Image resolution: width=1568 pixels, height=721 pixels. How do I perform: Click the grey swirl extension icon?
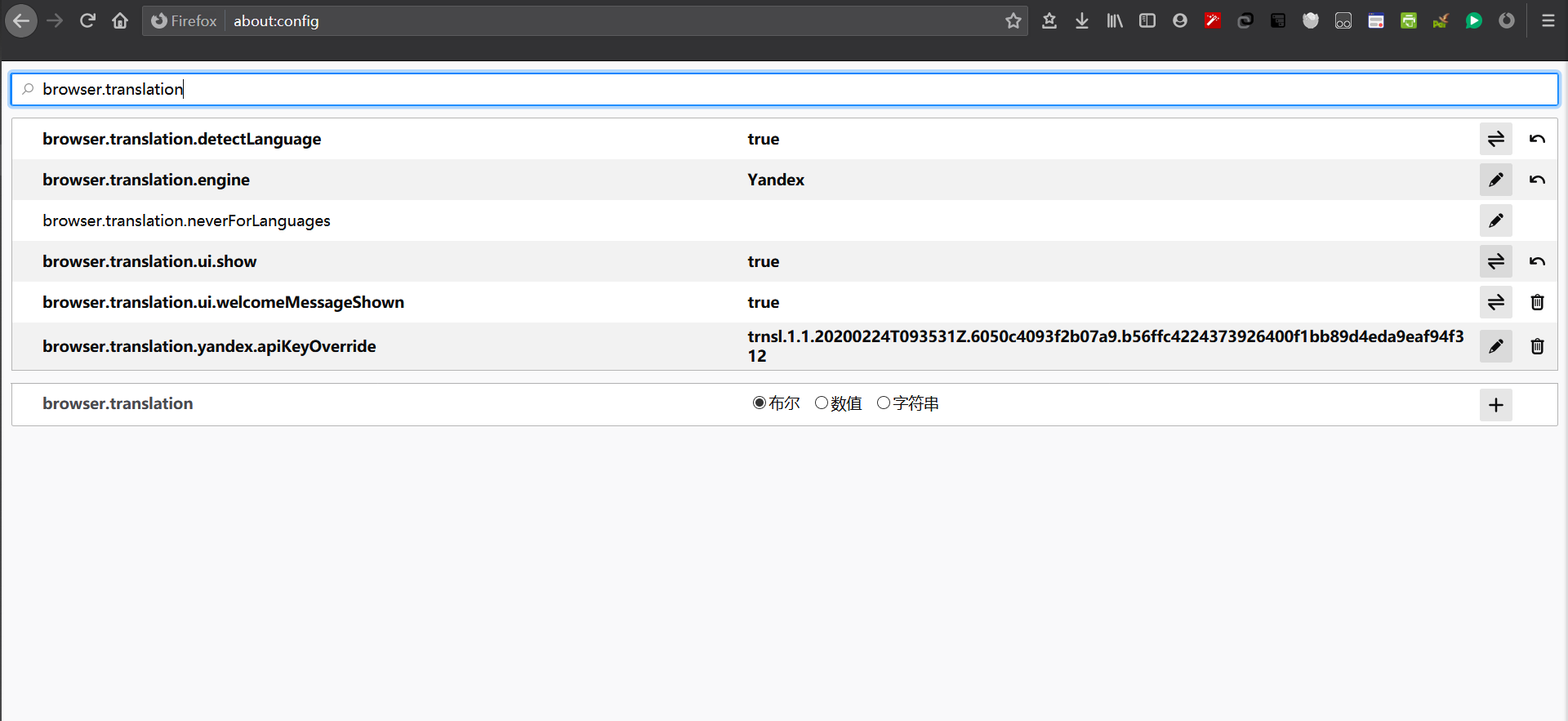(x=1507, y=20)
